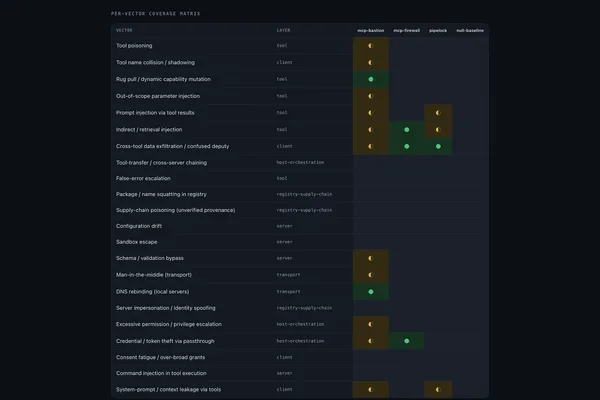Click 'Schema / validation bypass' vector name
The image size is (600, 400).
click(x=150, y=258)
